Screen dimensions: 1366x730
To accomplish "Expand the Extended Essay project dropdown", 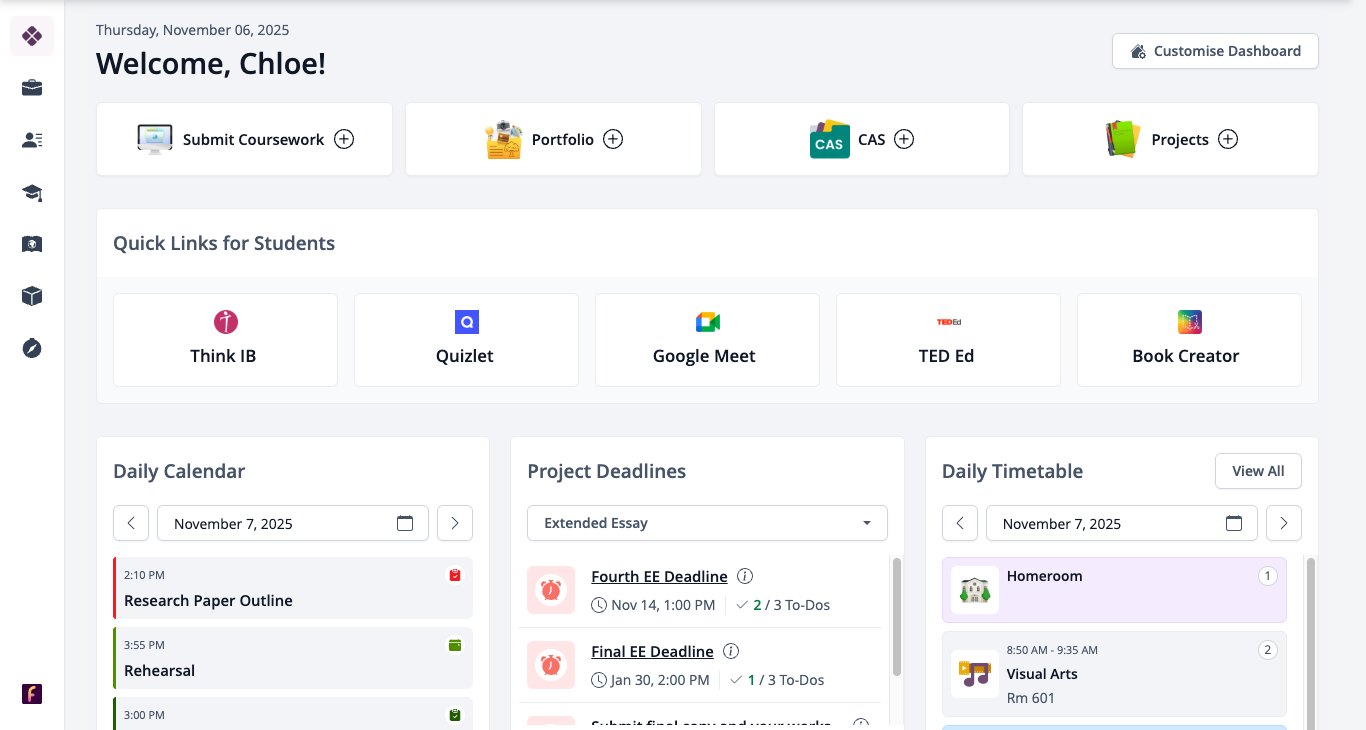I will click(x=707, y=523).
